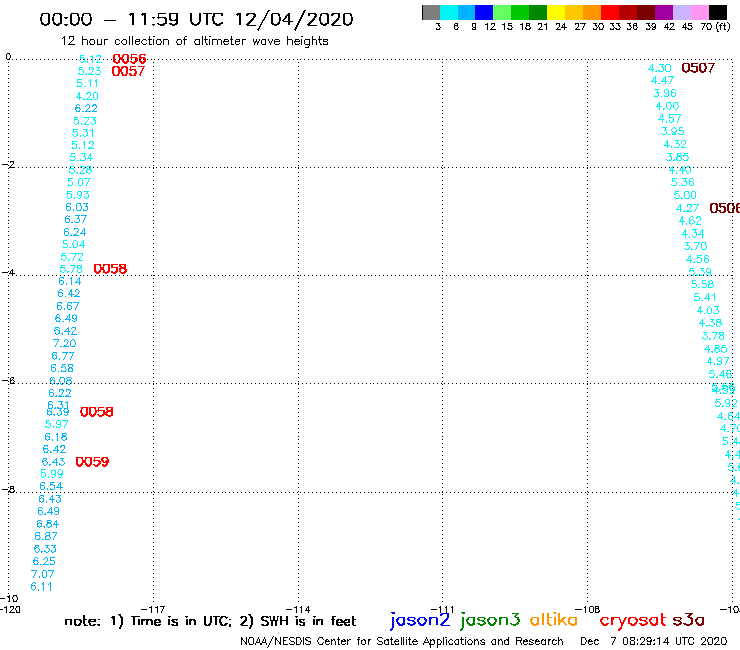Click the wave height value '5.34'
Viewport: 740px width, 650px height.
click(x=81, y=157)
